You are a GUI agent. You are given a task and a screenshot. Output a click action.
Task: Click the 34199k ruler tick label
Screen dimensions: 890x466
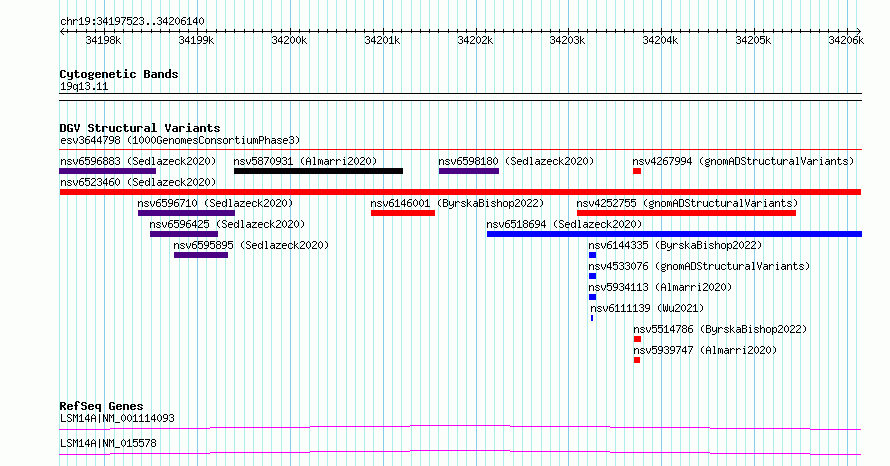click(196, 40)
